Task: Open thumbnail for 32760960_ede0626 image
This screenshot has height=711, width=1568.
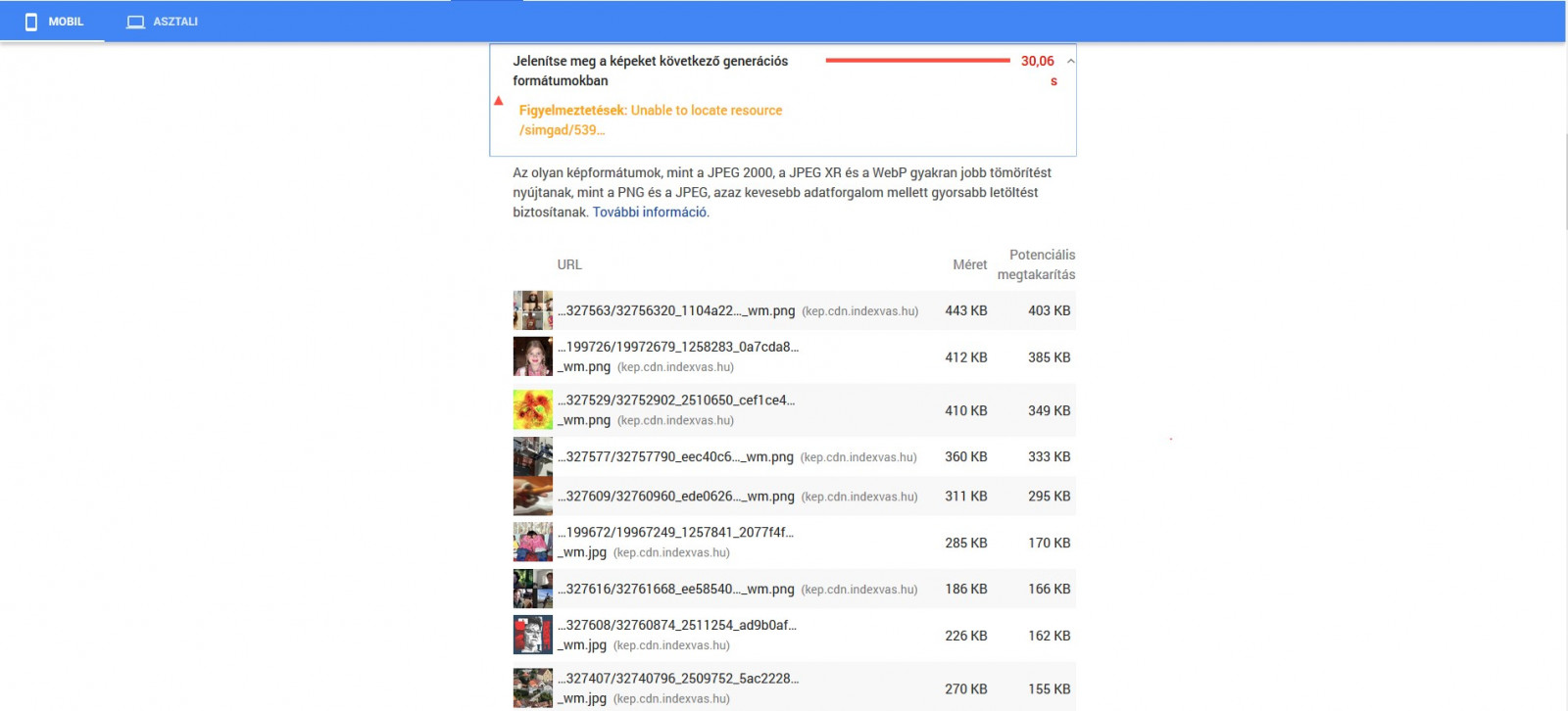Action: pyautogui.click(x=533, y=497)
